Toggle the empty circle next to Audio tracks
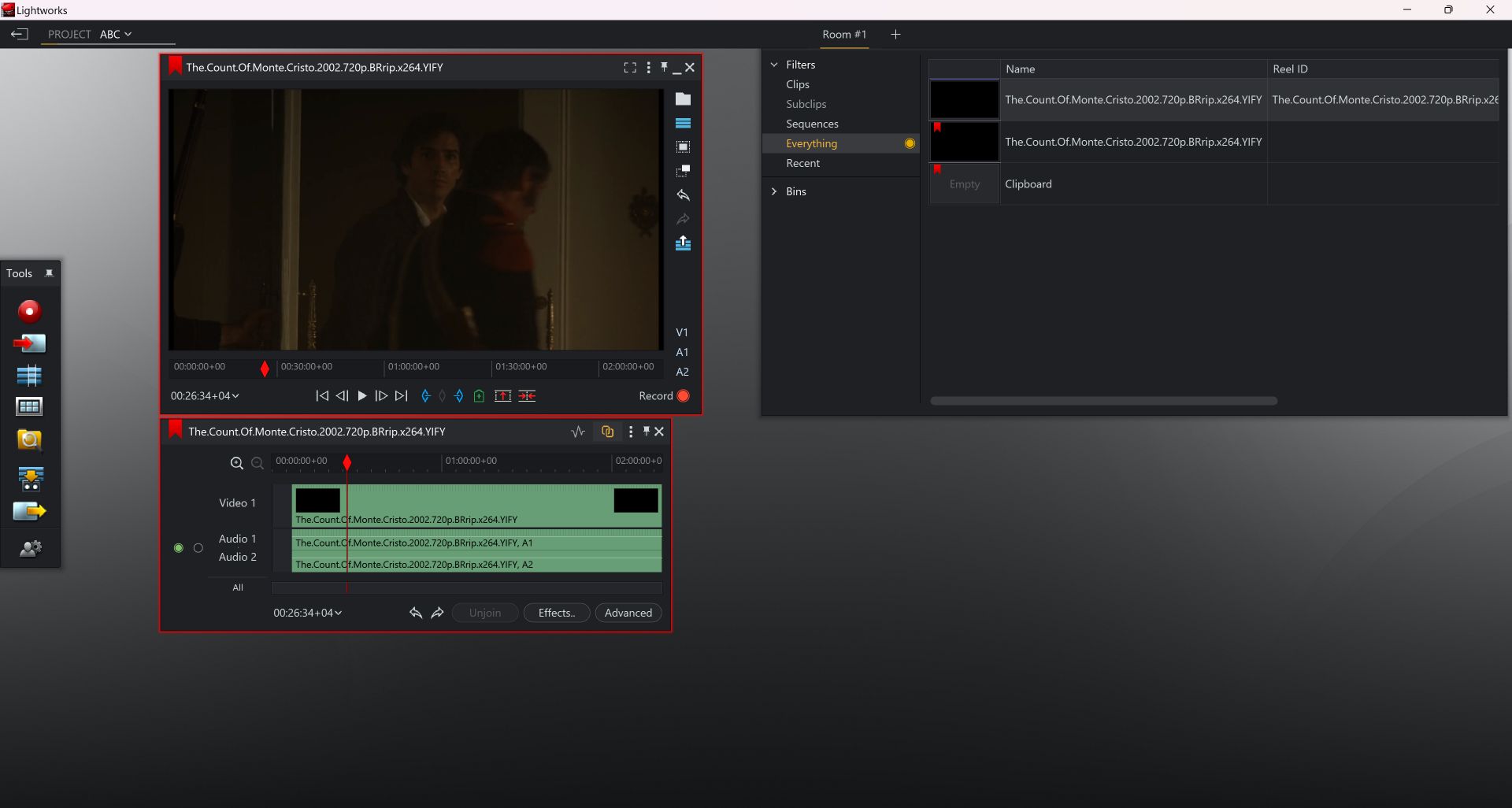This screenshot has width=1512, height=808. (198, 548)
